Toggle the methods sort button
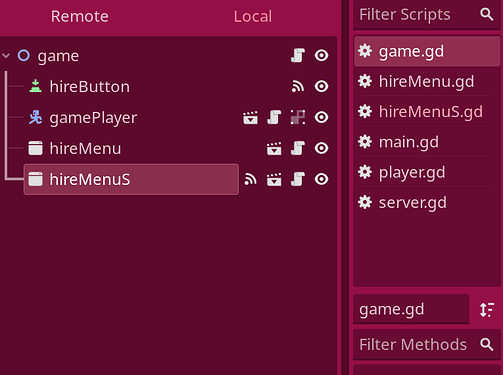This screenshot has height=375, width=503. pos(487,310)
